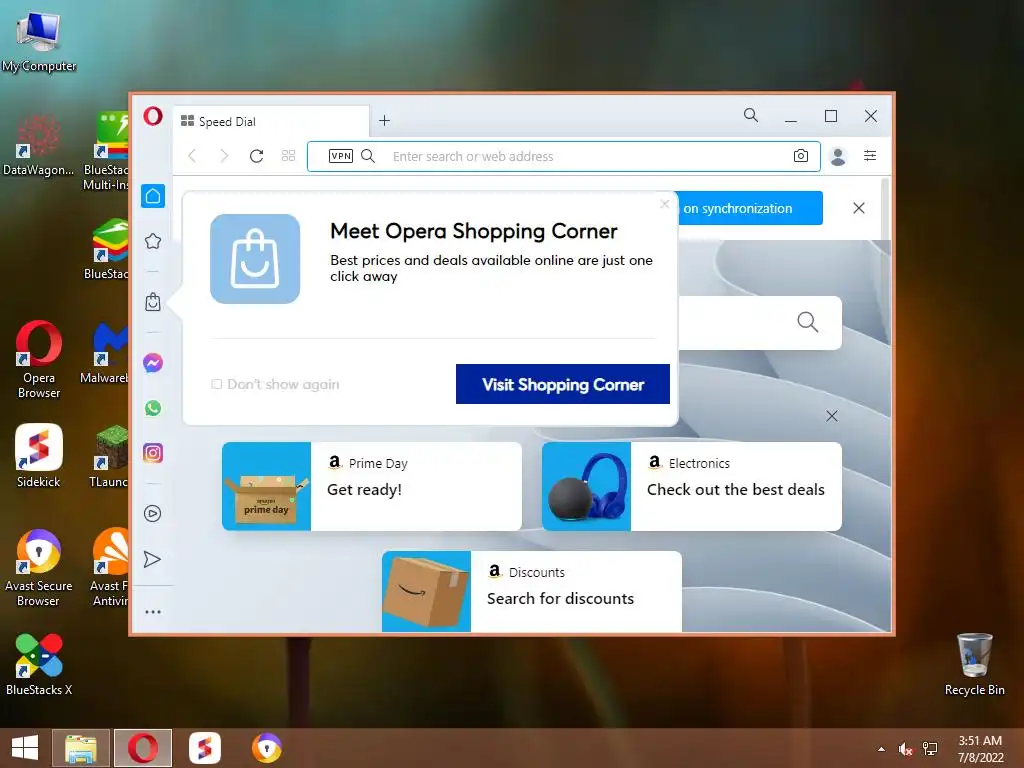Open a new tab with plus button
Image resolution: width=1024 pixels, height=768 pixels.
(x=385, y=121)
